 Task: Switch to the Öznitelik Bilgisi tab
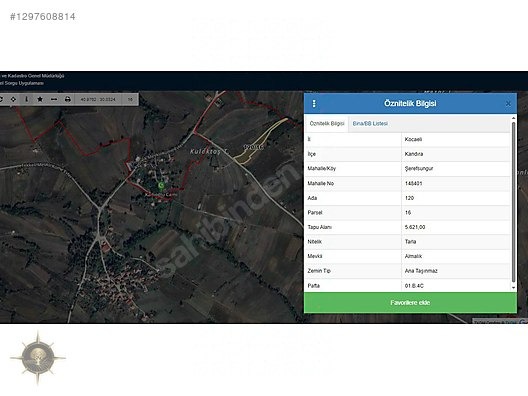[x=327, y=124]
